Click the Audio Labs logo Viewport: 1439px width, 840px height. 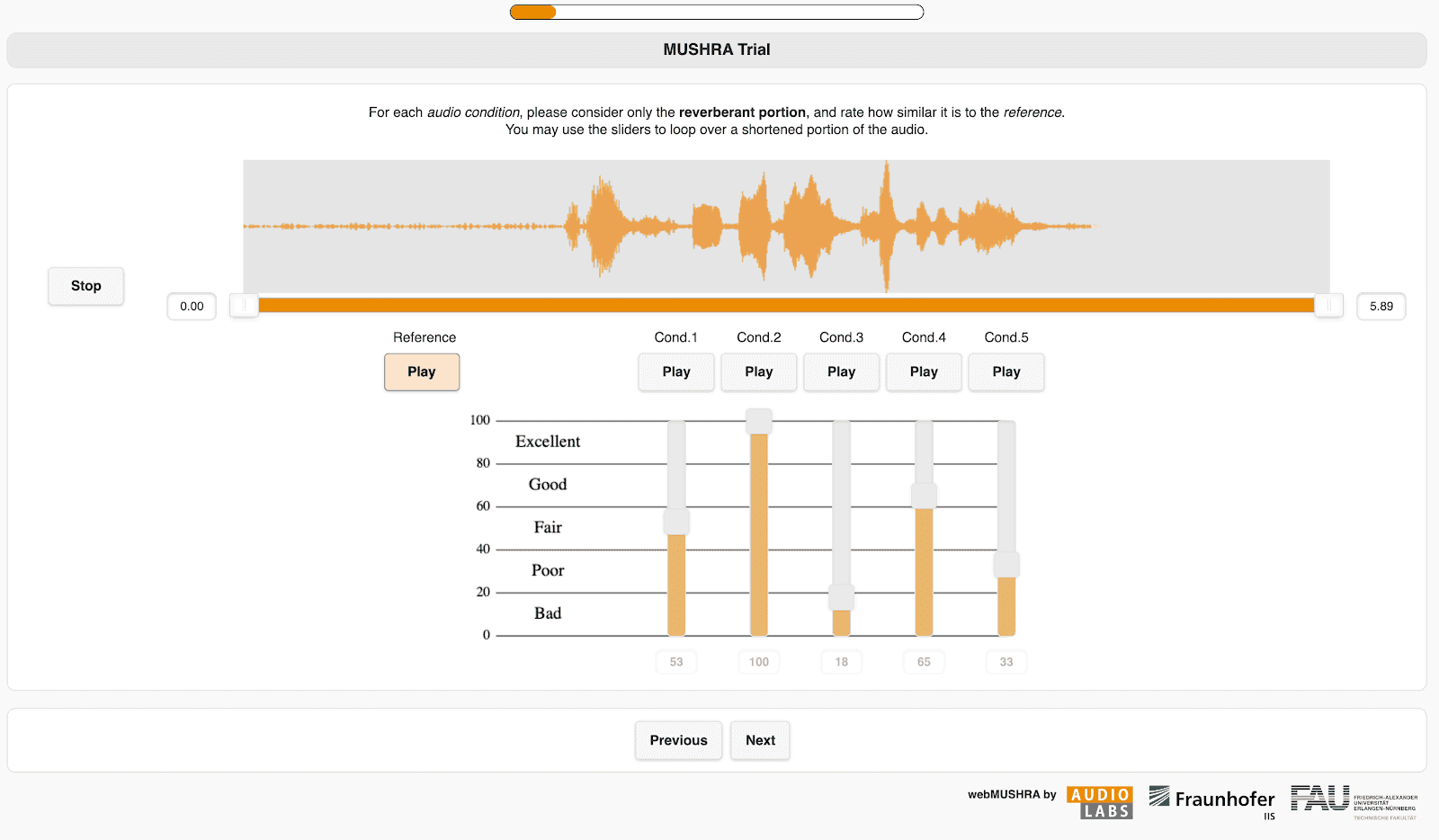coord(1100,802)
